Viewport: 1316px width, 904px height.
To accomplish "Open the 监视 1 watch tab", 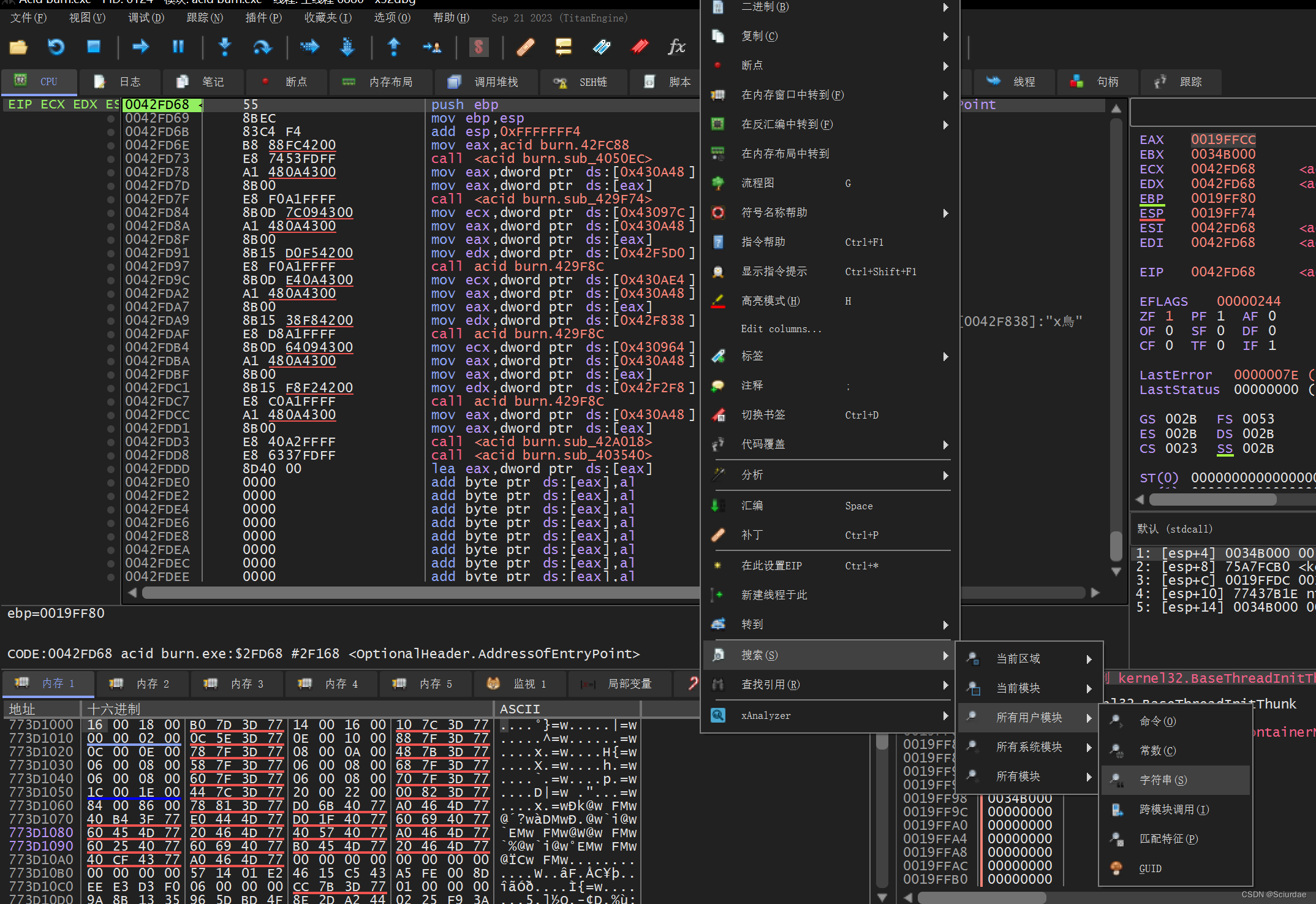I will pyautogui.click(x=520, y=683).
